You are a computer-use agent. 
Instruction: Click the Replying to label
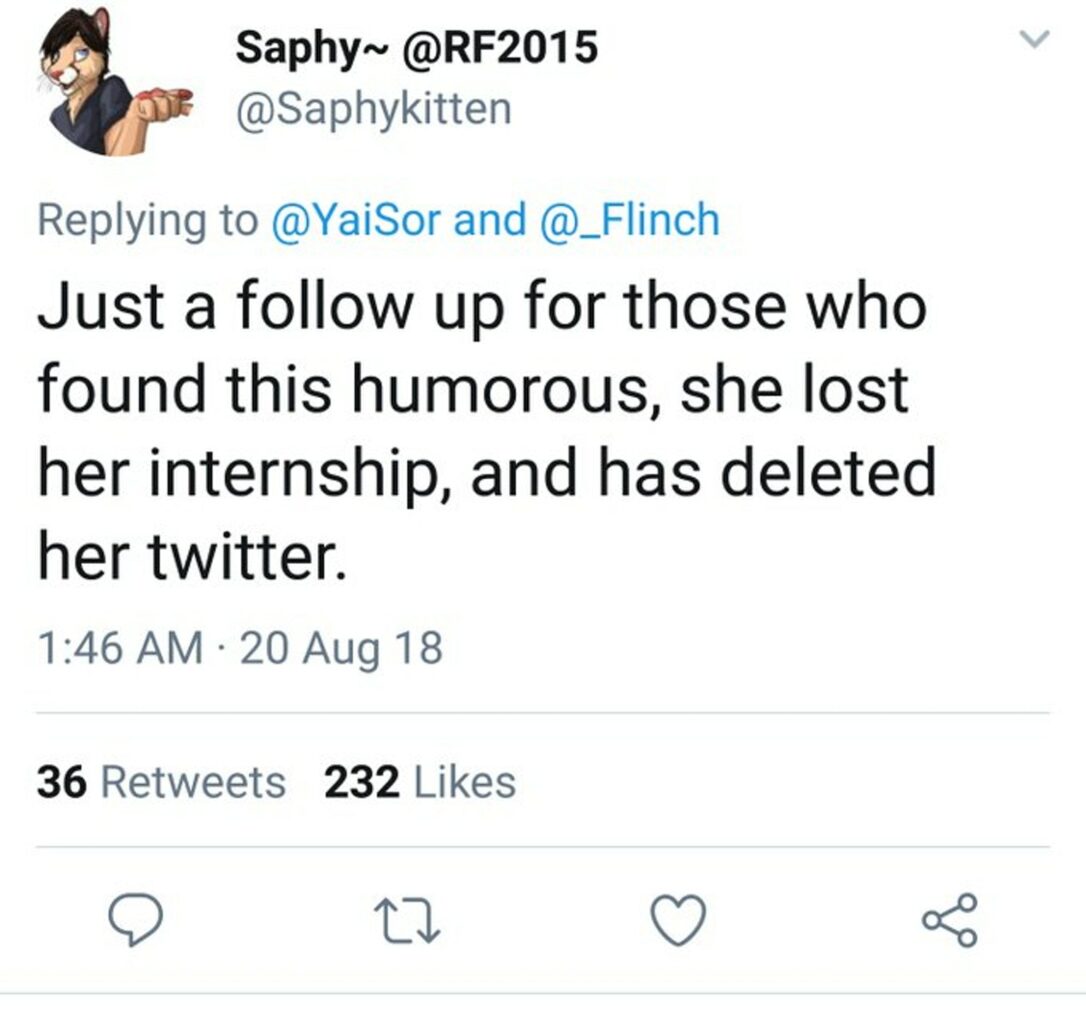click(130, 218)
